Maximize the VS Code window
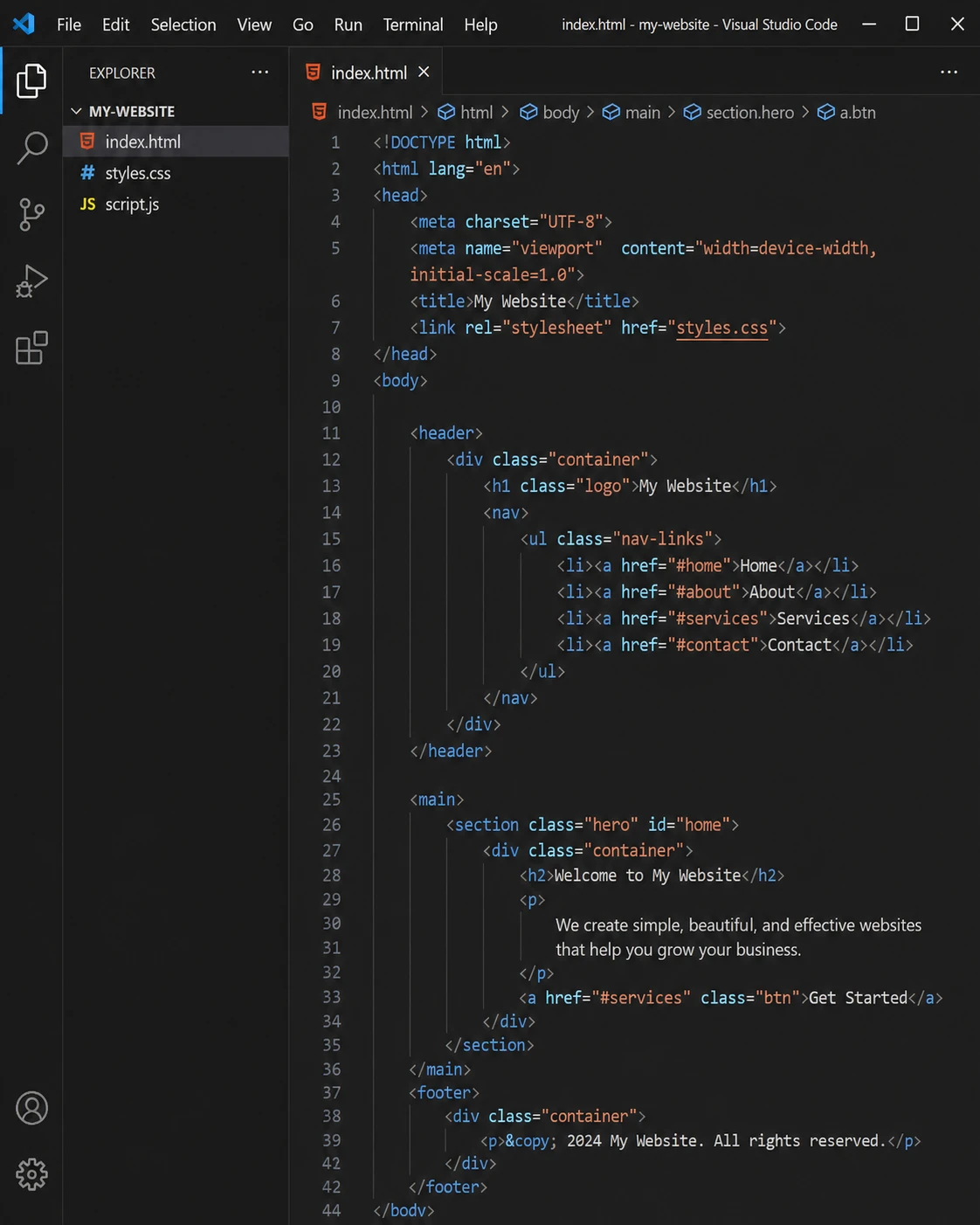Viewport: 980px width, 1225px height. 912,24
